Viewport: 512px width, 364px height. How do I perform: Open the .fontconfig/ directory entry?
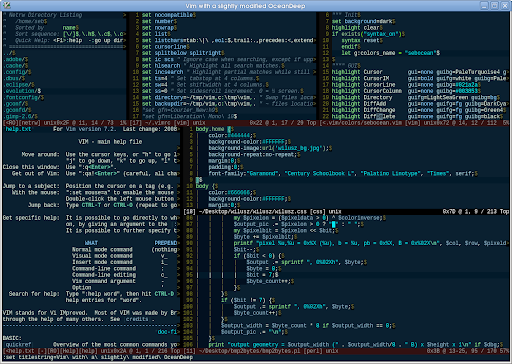click(22, 97)
